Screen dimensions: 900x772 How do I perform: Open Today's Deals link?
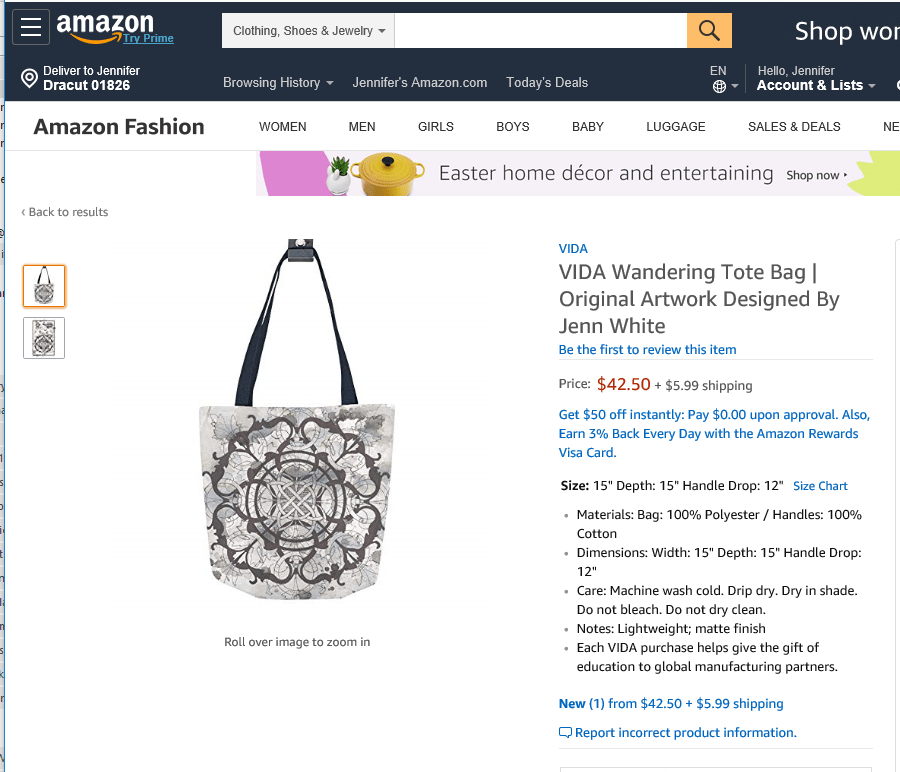pos(547,83)
